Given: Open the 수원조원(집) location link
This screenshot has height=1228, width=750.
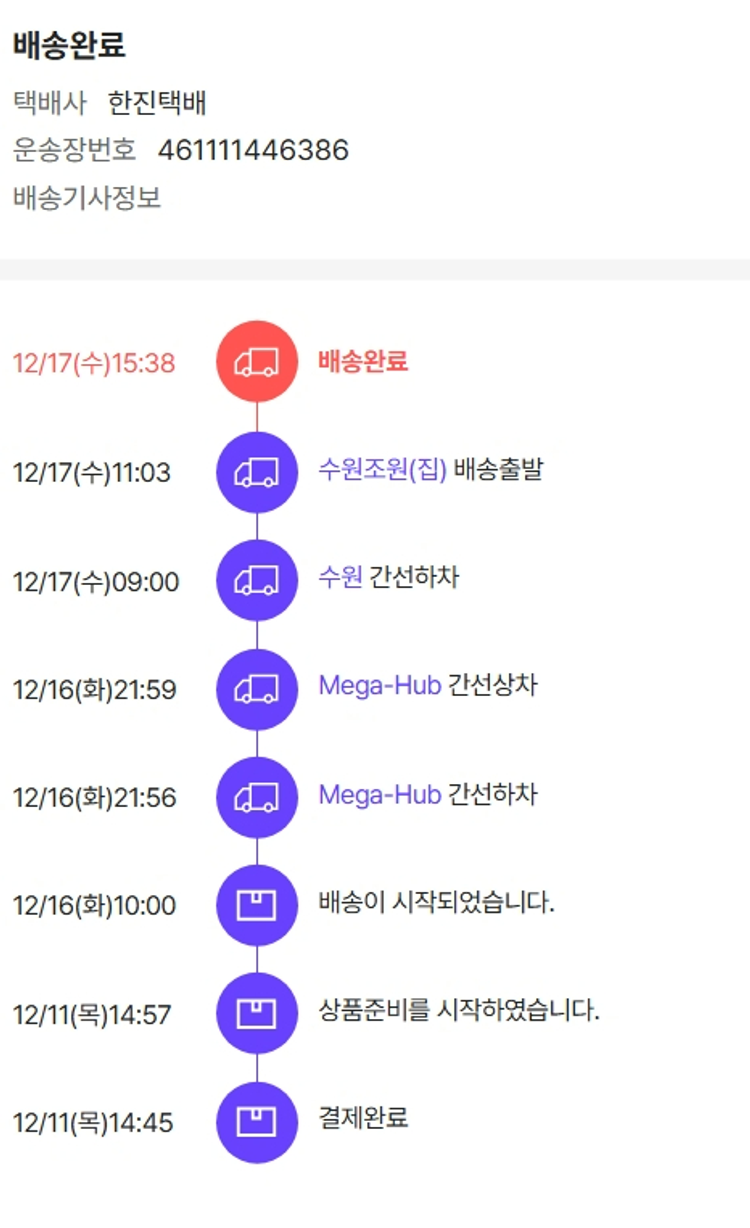Looking at the screenshot, I should coord(382,469).
